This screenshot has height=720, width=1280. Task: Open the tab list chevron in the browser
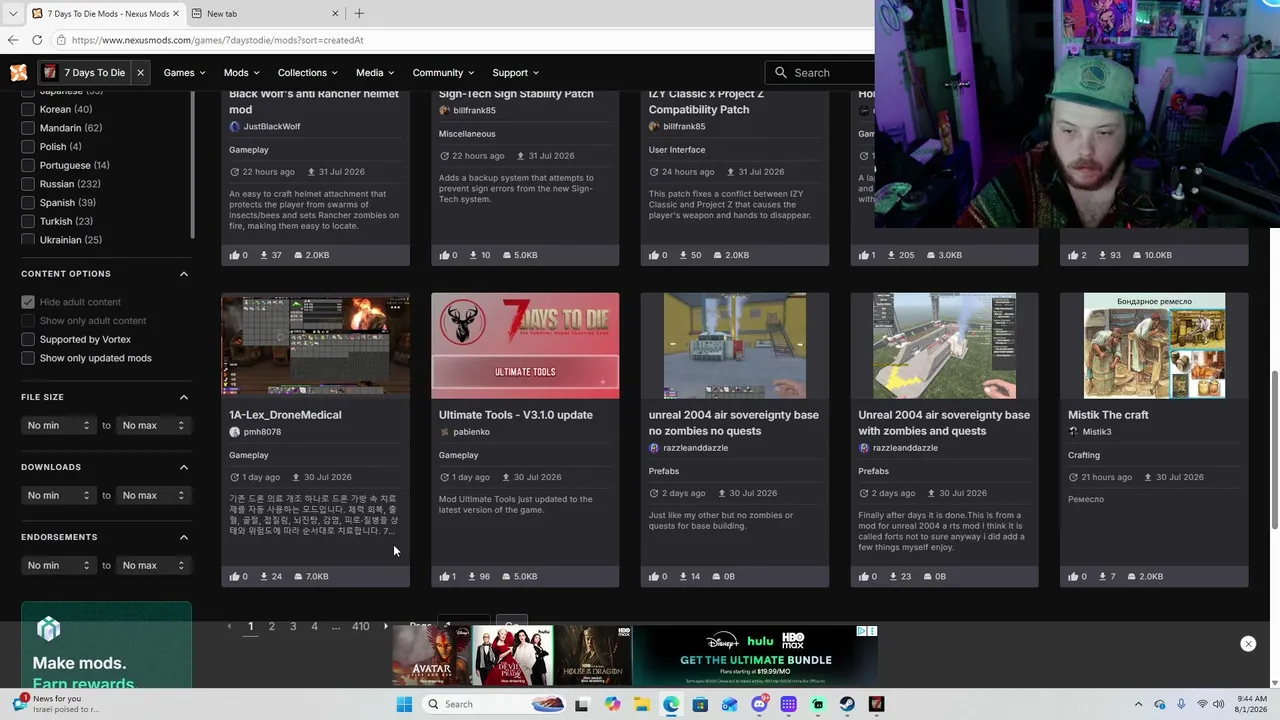(13, 13)
